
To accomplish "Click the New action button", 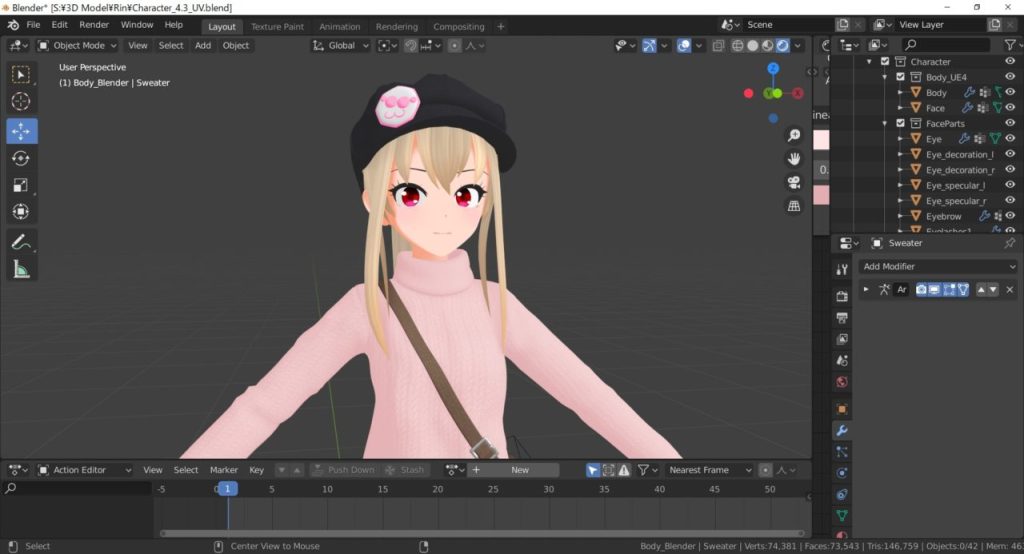I will pyautogui.click(x=519, y=470).
